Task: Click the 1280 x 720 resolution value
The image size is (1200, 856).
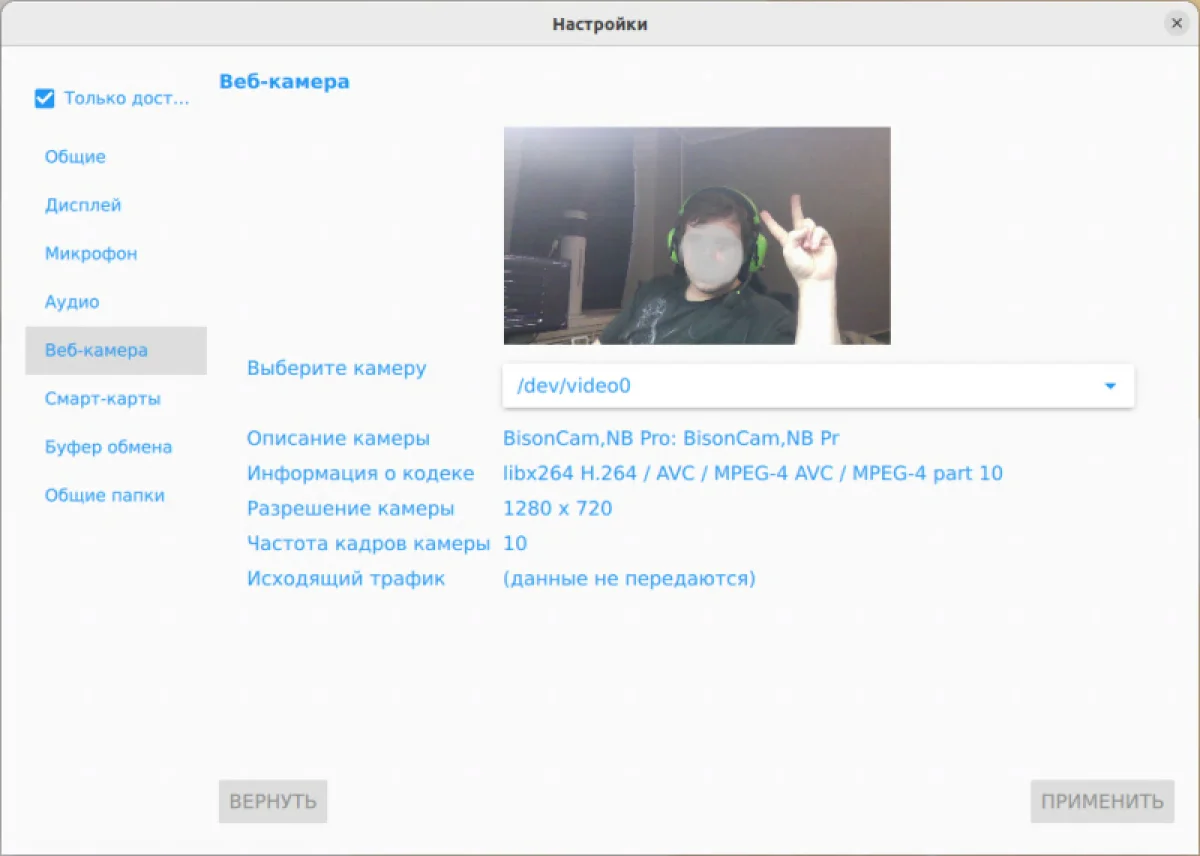Action: coord(558,509)
